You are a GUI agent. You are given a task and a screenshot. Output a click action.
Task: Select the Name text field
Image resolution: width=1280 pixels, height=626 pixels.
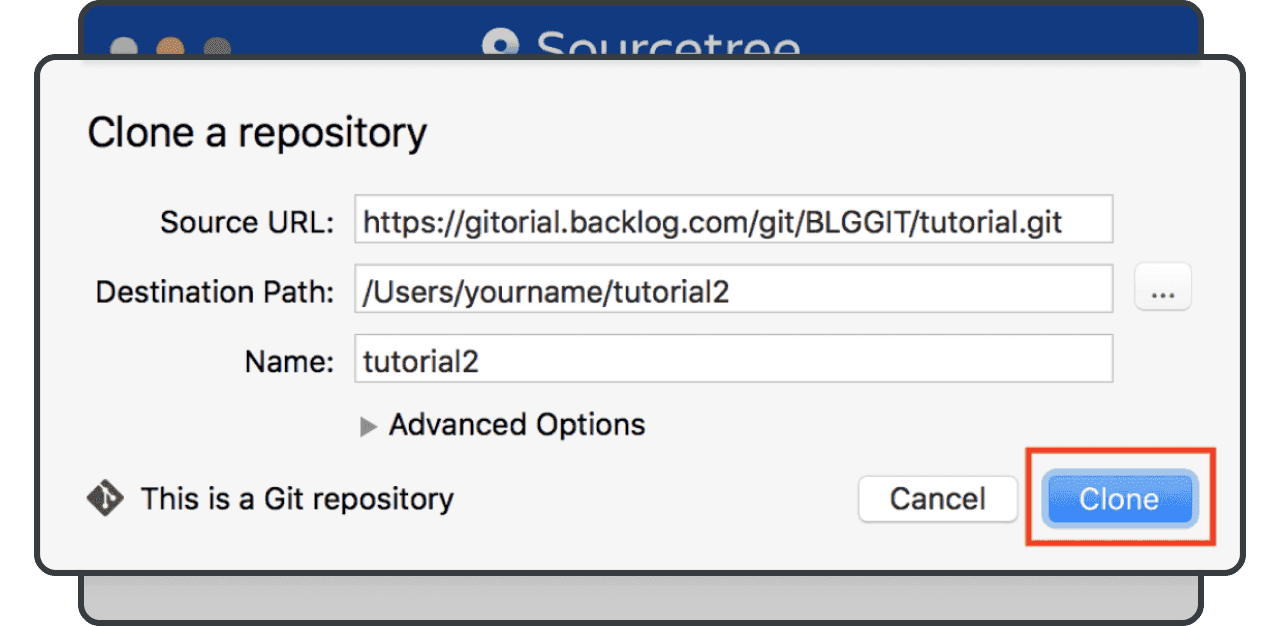click(x=733, y=360)
